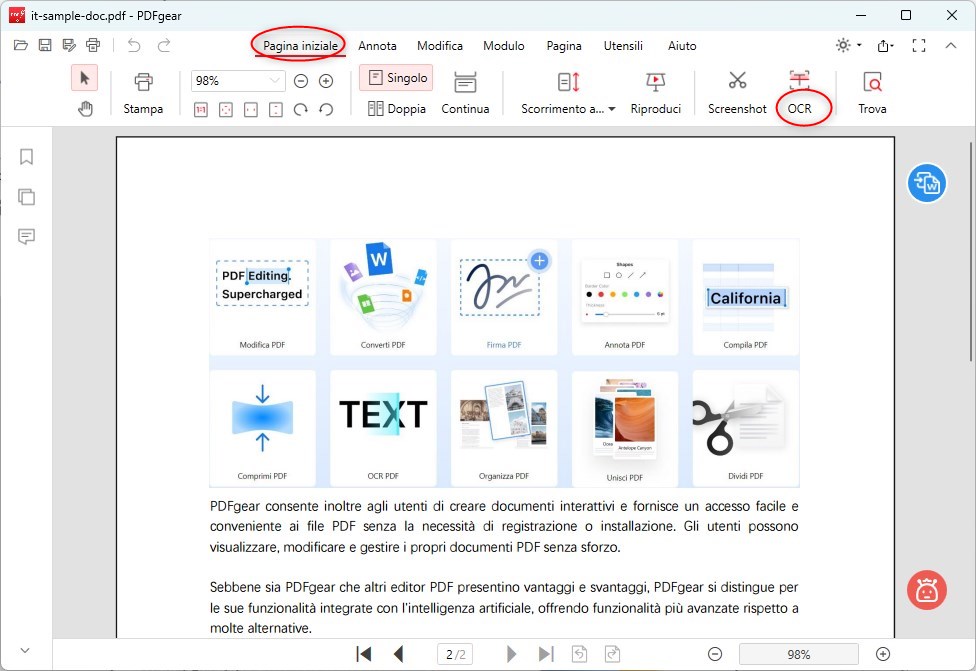Open the Utensili menu
Screen dimensions: 976x671
[x=624, y=46]
